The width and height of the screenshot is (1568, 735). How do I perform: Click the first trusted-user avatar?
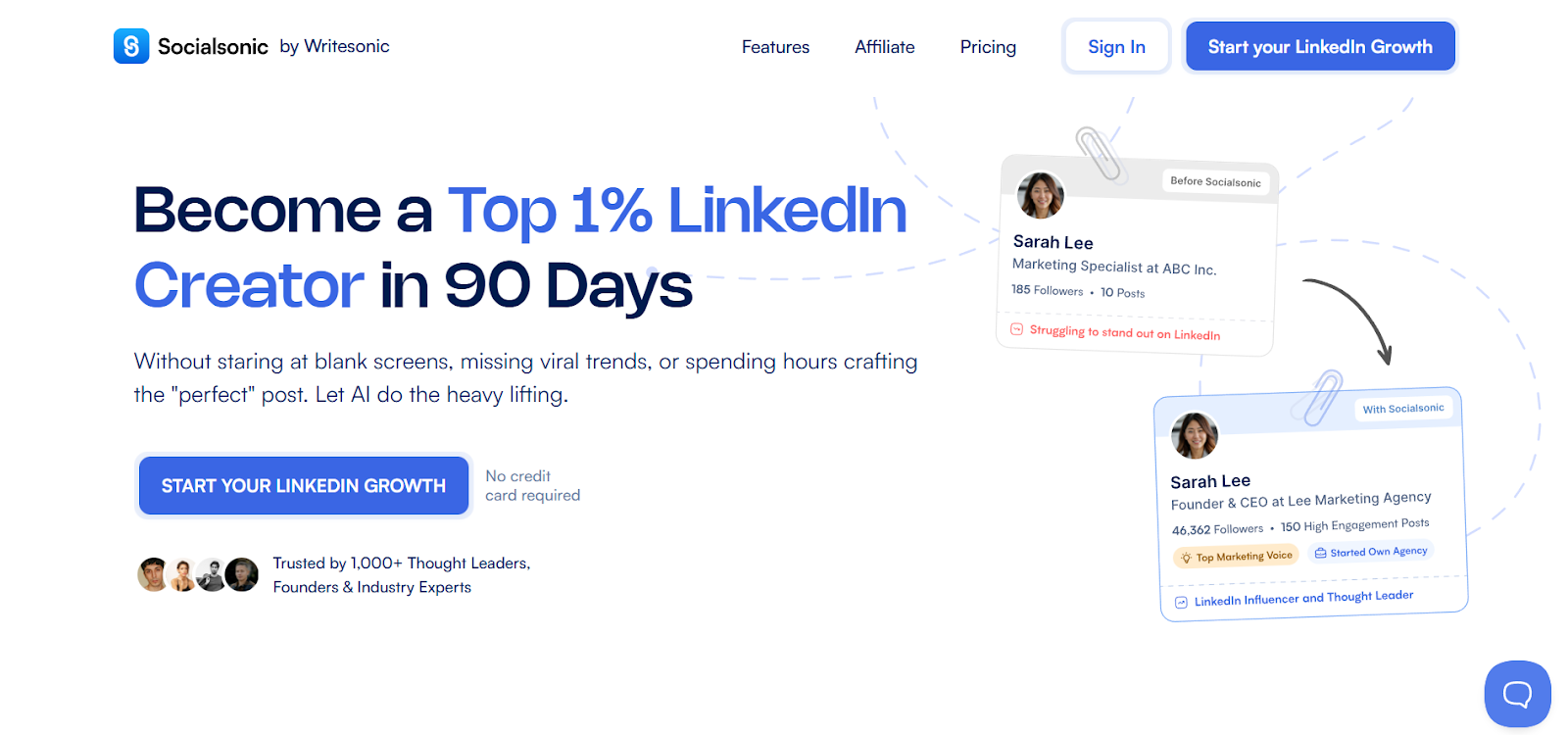(x=153, y=574)
